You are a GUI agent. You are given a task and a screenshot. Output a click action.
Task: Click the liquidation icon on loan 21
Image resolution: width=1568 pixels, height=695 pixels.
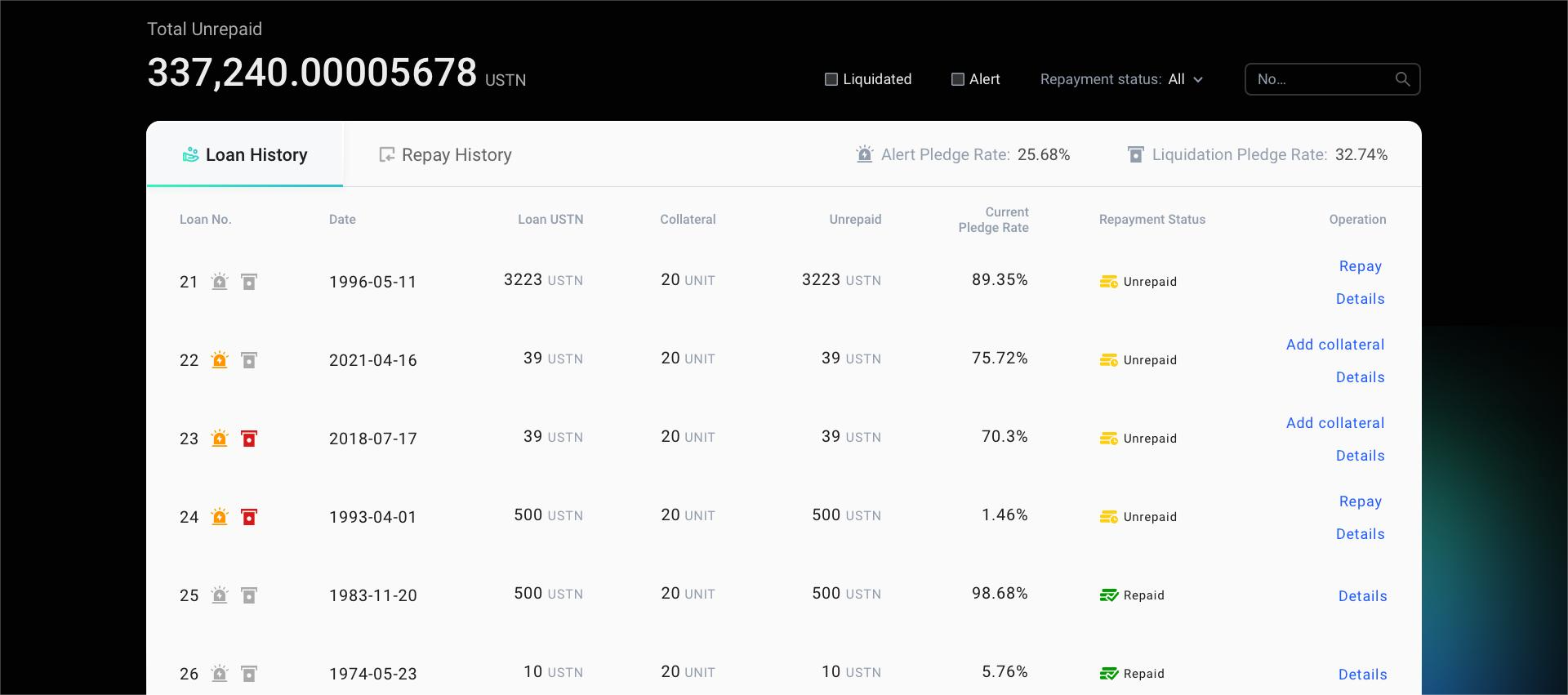tap(249, 282)
